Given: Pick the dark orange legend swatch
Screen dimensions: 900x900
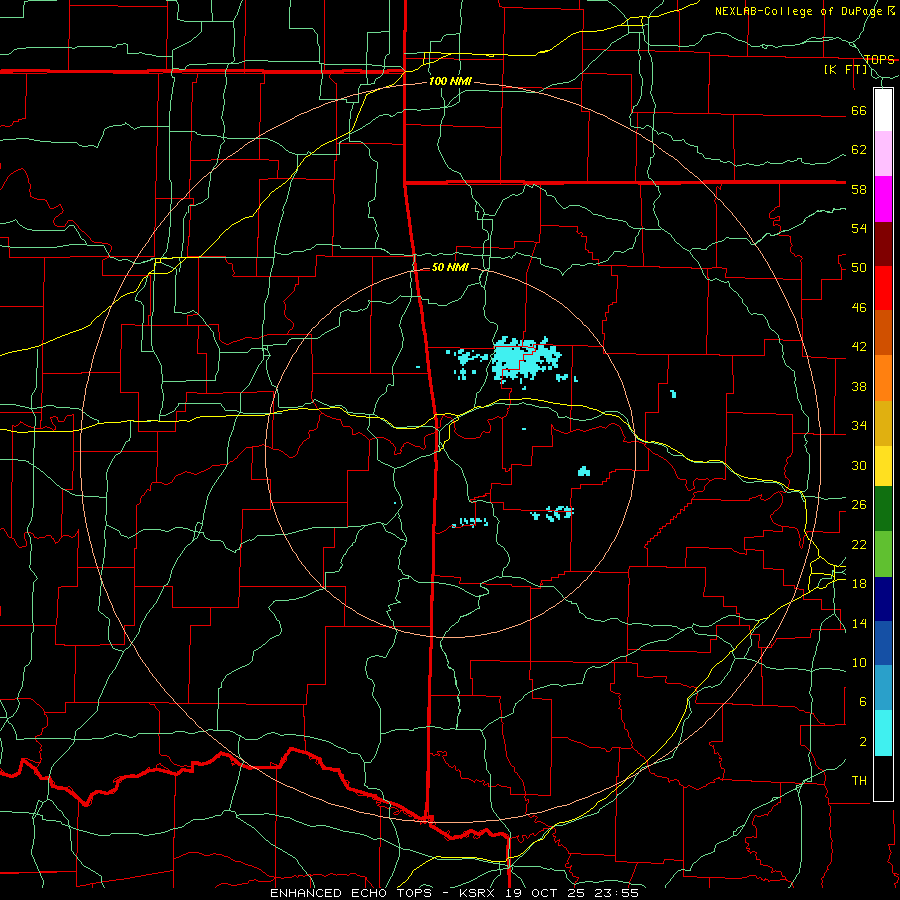Looking at the screenshot, I should point(883,333).
